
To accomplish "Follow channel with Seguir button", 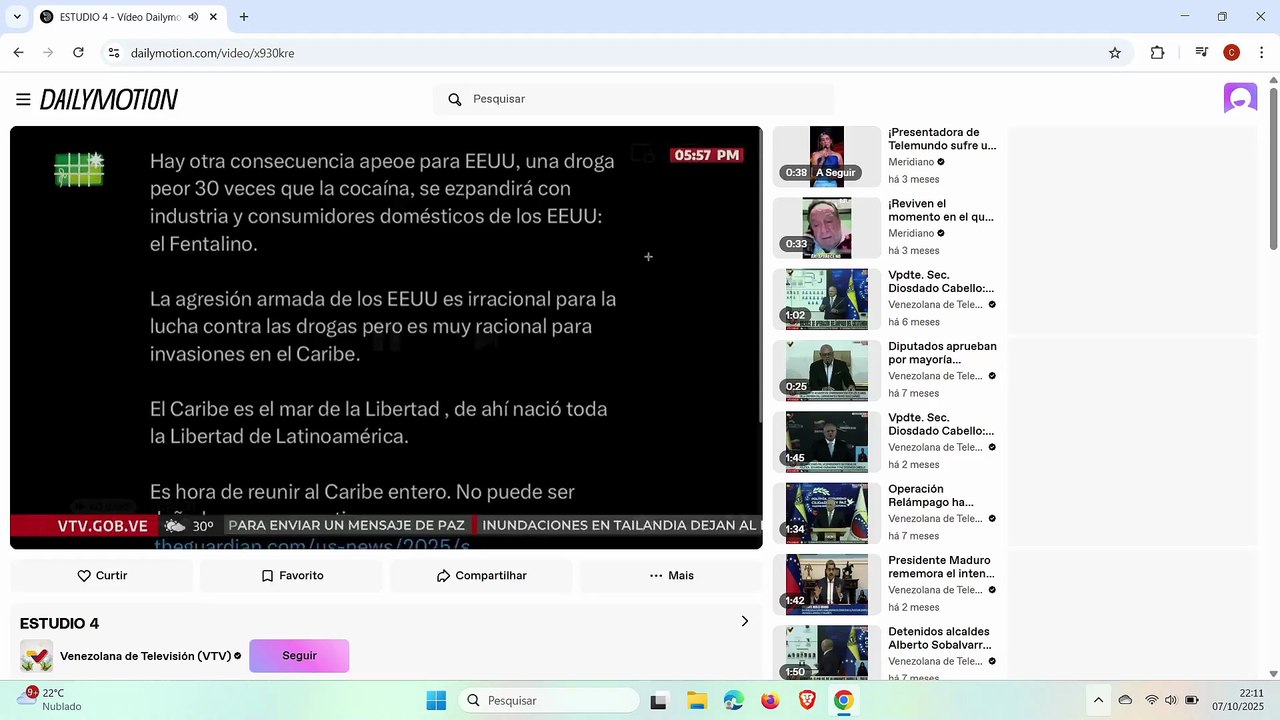I will point(299,656).
